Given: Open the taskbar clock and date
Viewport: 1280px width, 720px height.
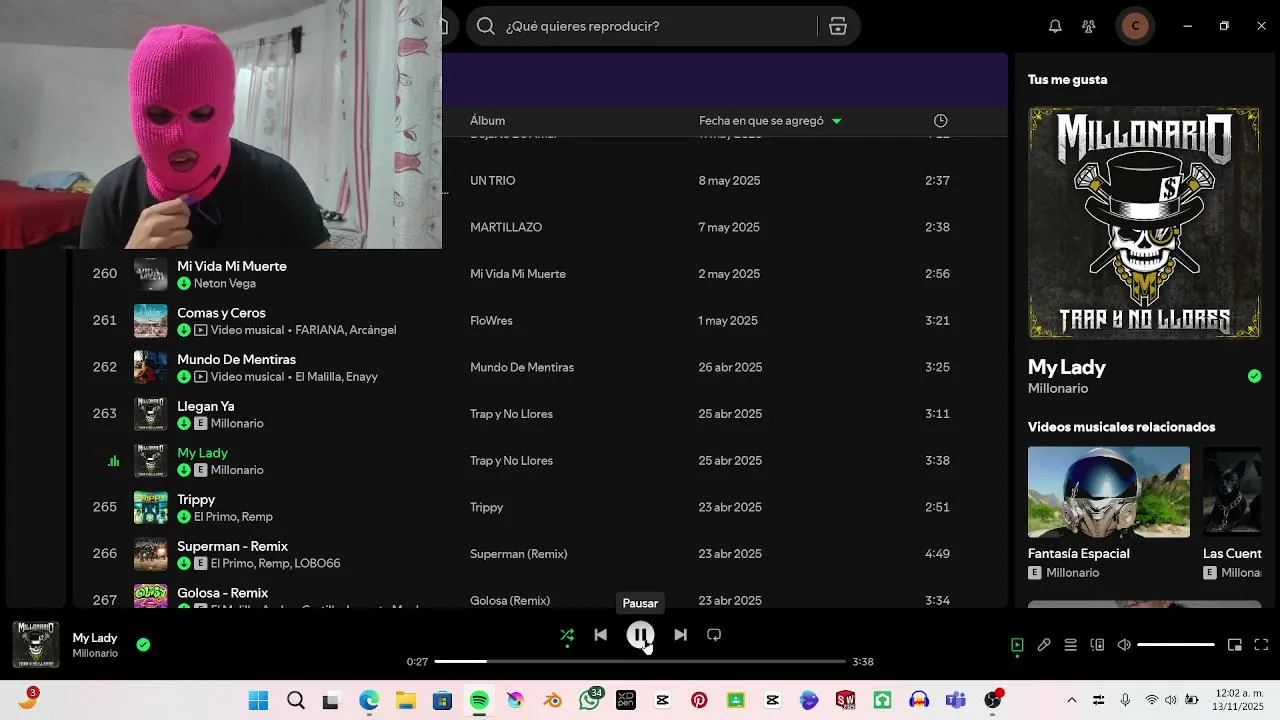Looking at the screenshot, I should coord(1238,700).
